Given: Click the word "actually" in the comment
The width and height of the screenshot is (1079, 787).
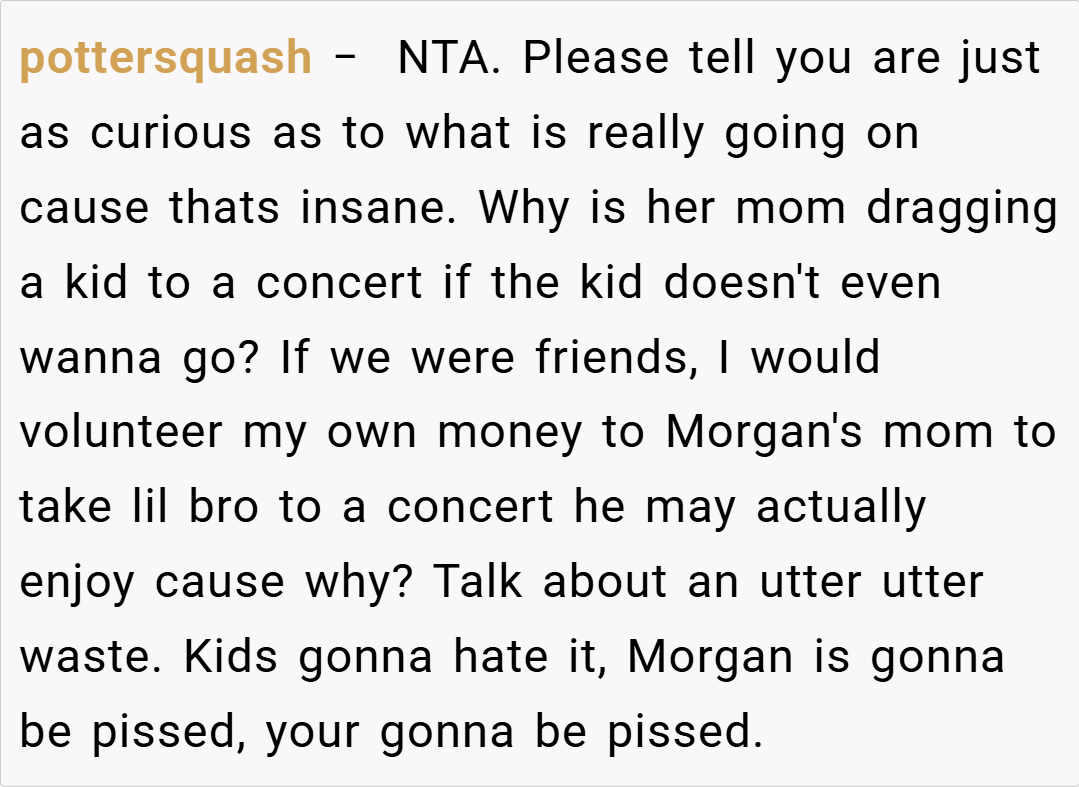Looking at the screenshot, I should [x=841, y=507].
